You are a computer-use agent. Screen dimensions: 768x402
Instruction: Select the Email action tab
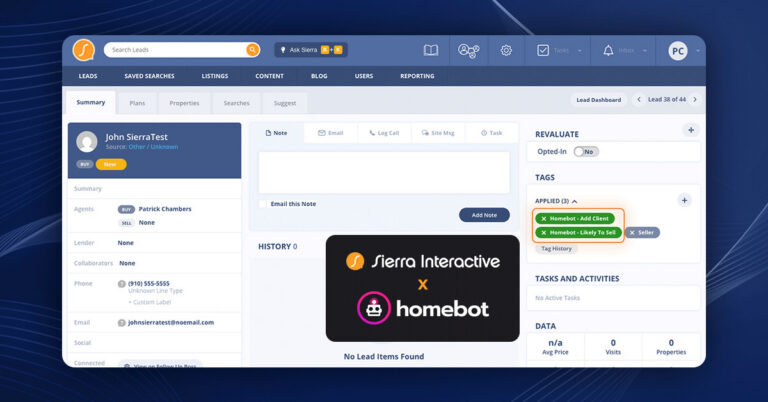coord(331,133)
